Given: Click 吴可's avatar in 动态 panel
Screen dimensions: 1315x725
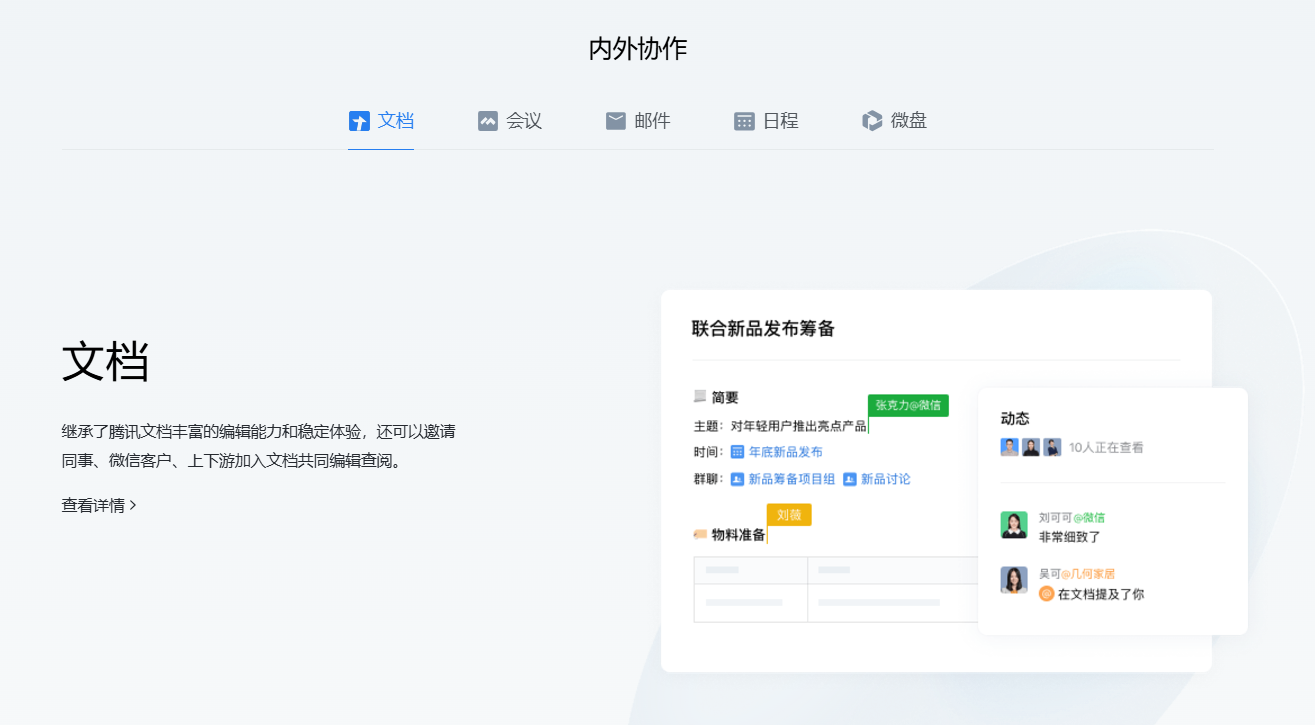Looking at the screenshot, I should [x=1014, y=580].
